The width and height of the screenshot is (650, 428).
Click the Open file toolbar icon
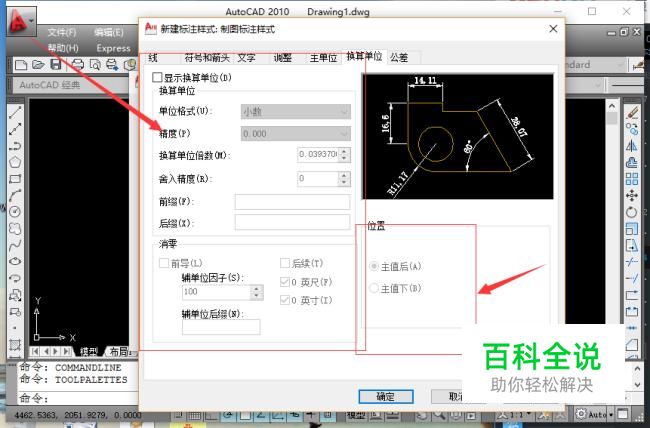[38, 65]
